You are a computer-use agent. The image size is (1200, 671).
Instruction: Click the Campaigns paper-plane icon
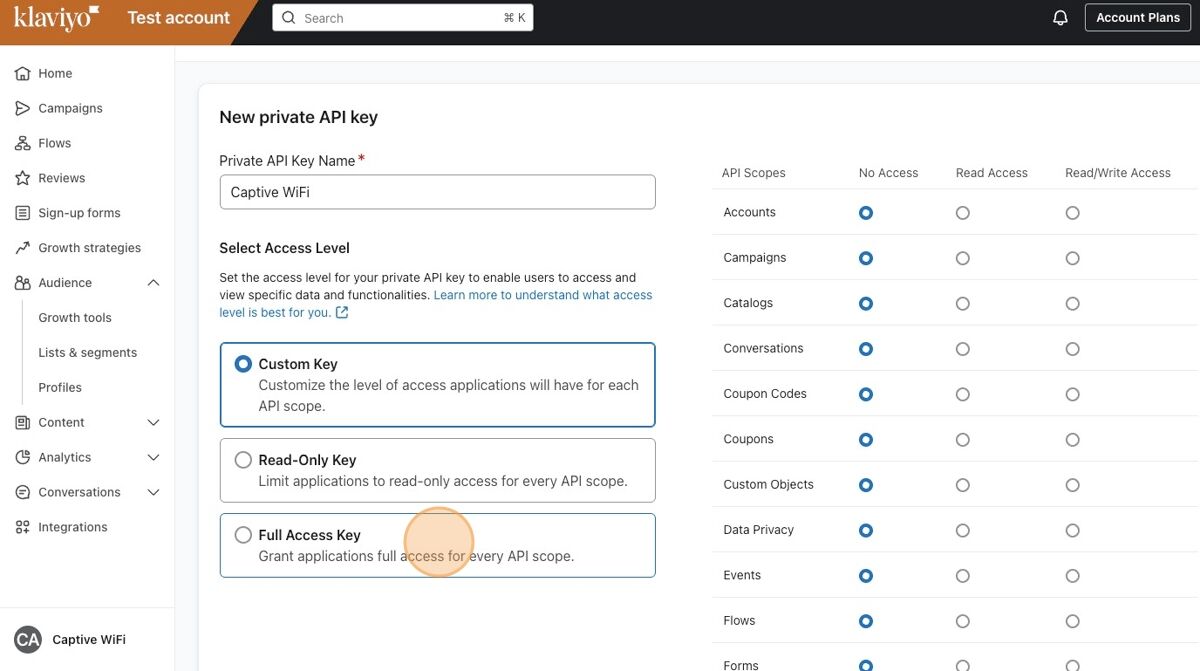tap(23, 108)
